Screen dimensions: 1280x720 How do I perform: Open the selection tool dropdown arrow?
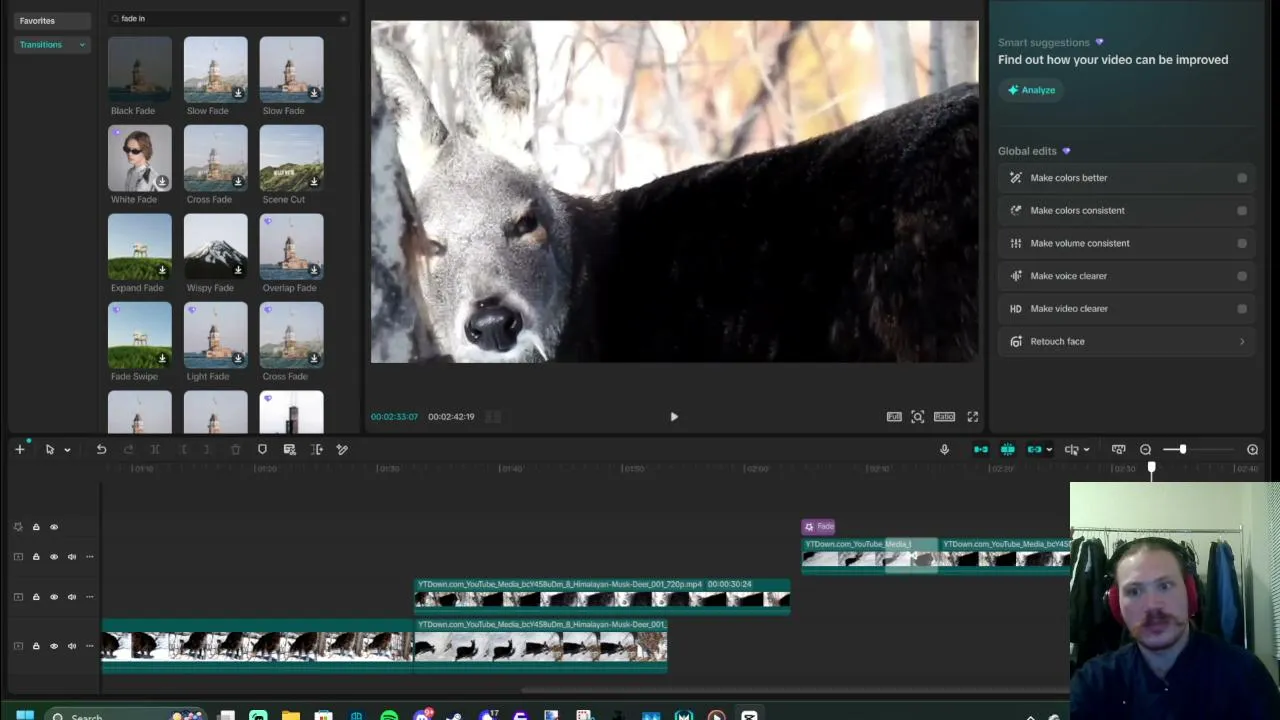[67, 450]
